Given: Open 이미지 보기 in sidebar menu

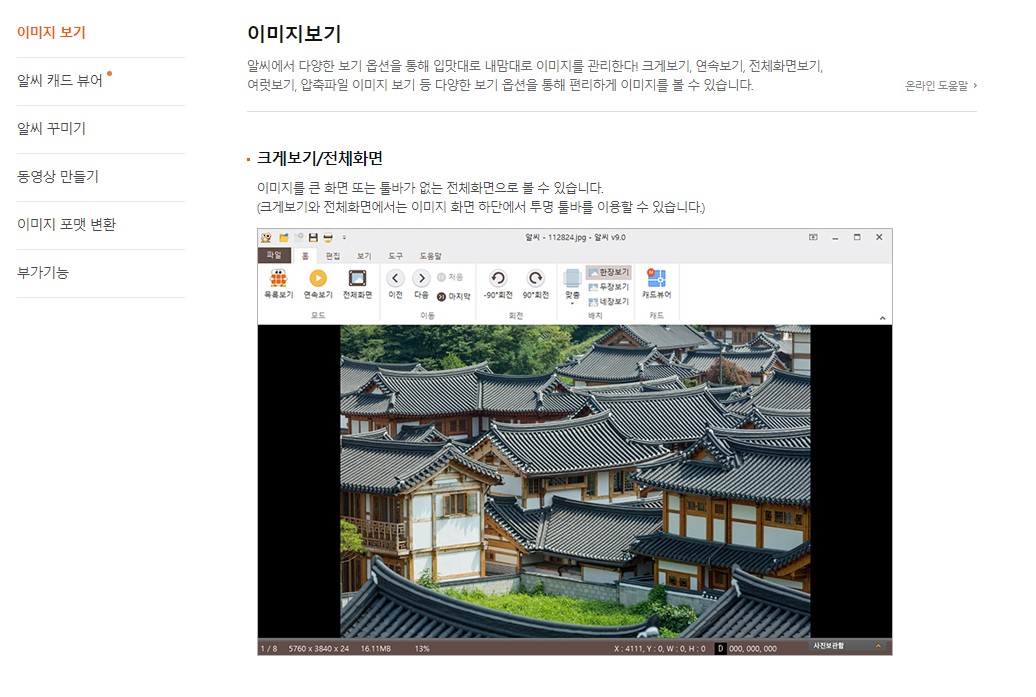Looking at the screenshot, I should (52, 32).
